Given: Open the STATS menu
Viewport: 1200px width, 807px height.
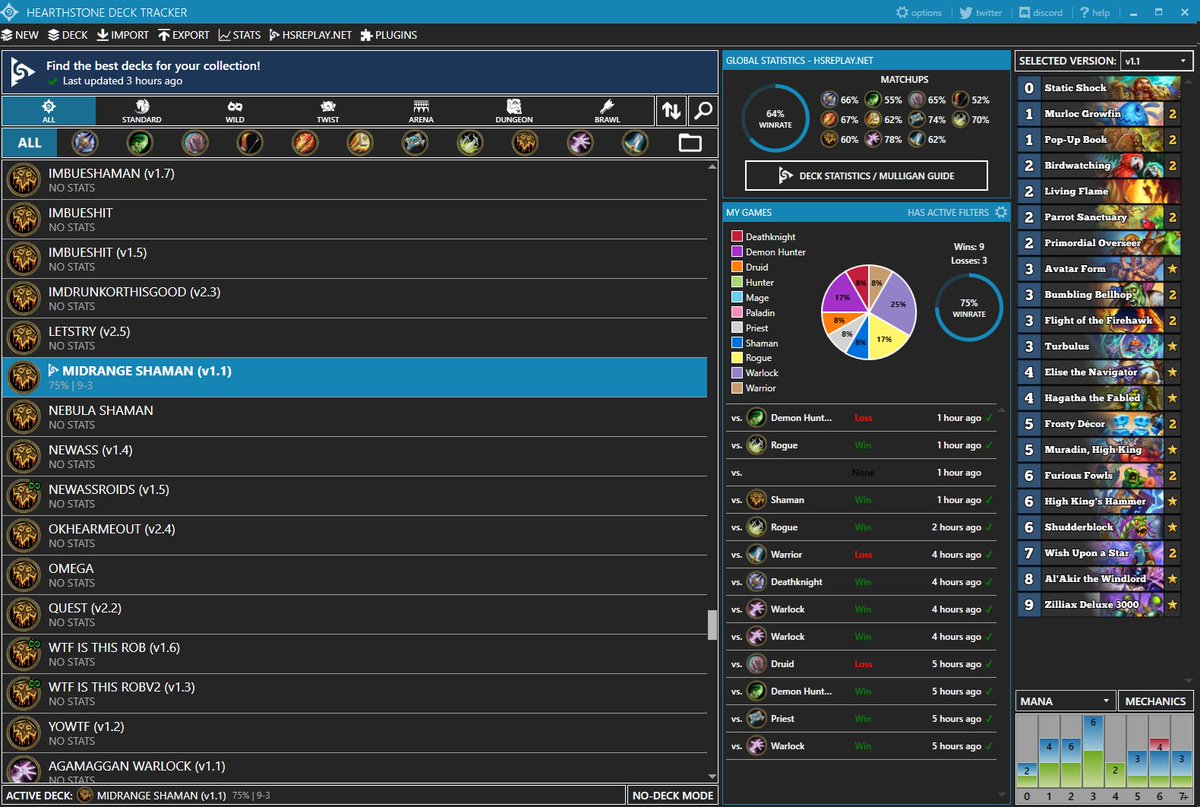Looking at the screenshot, I should pos(240,35).
